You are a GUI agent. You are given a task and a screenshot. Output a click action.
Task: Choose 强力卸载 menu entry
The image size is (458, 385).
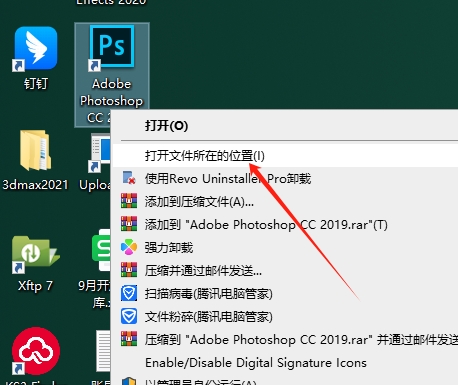(285, 247)
